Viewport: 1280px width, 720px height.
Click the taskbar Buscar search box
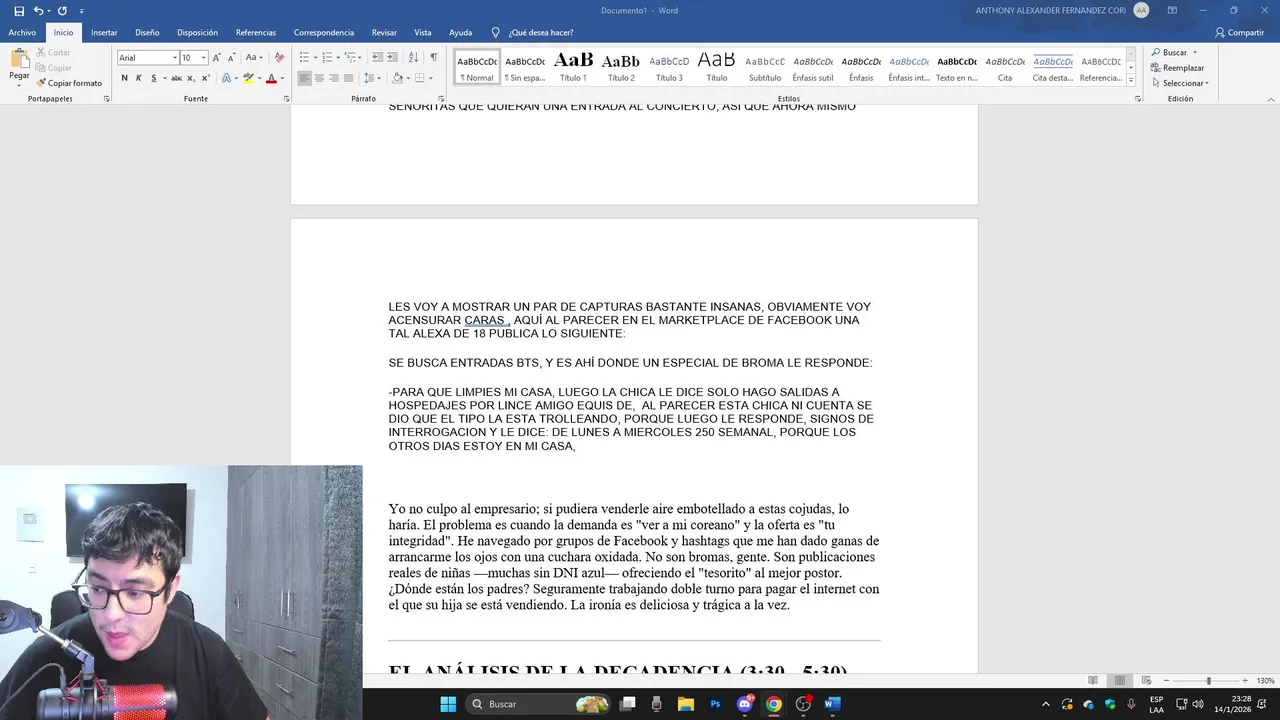point(539,704)
